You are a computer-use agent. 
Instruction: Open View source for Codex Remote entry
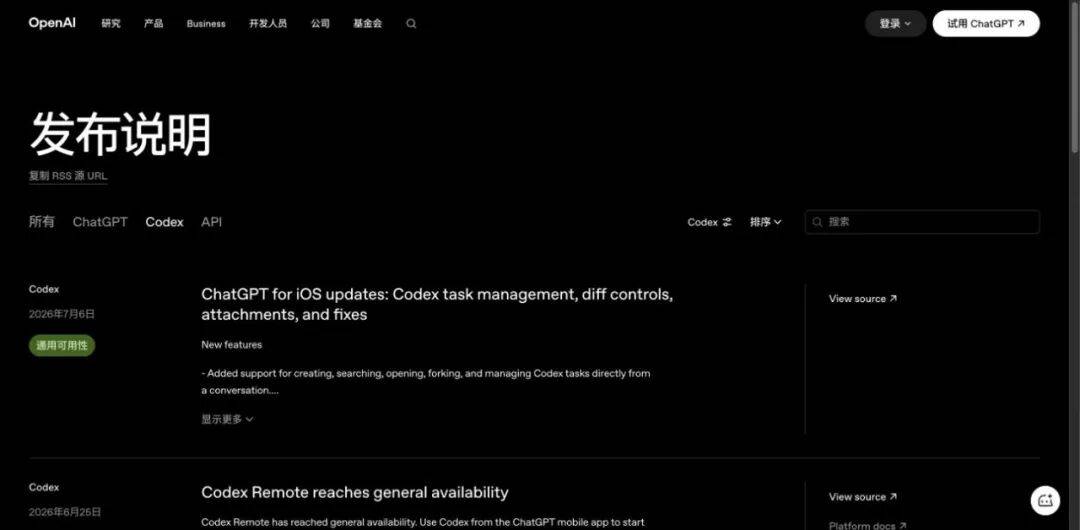863,497
